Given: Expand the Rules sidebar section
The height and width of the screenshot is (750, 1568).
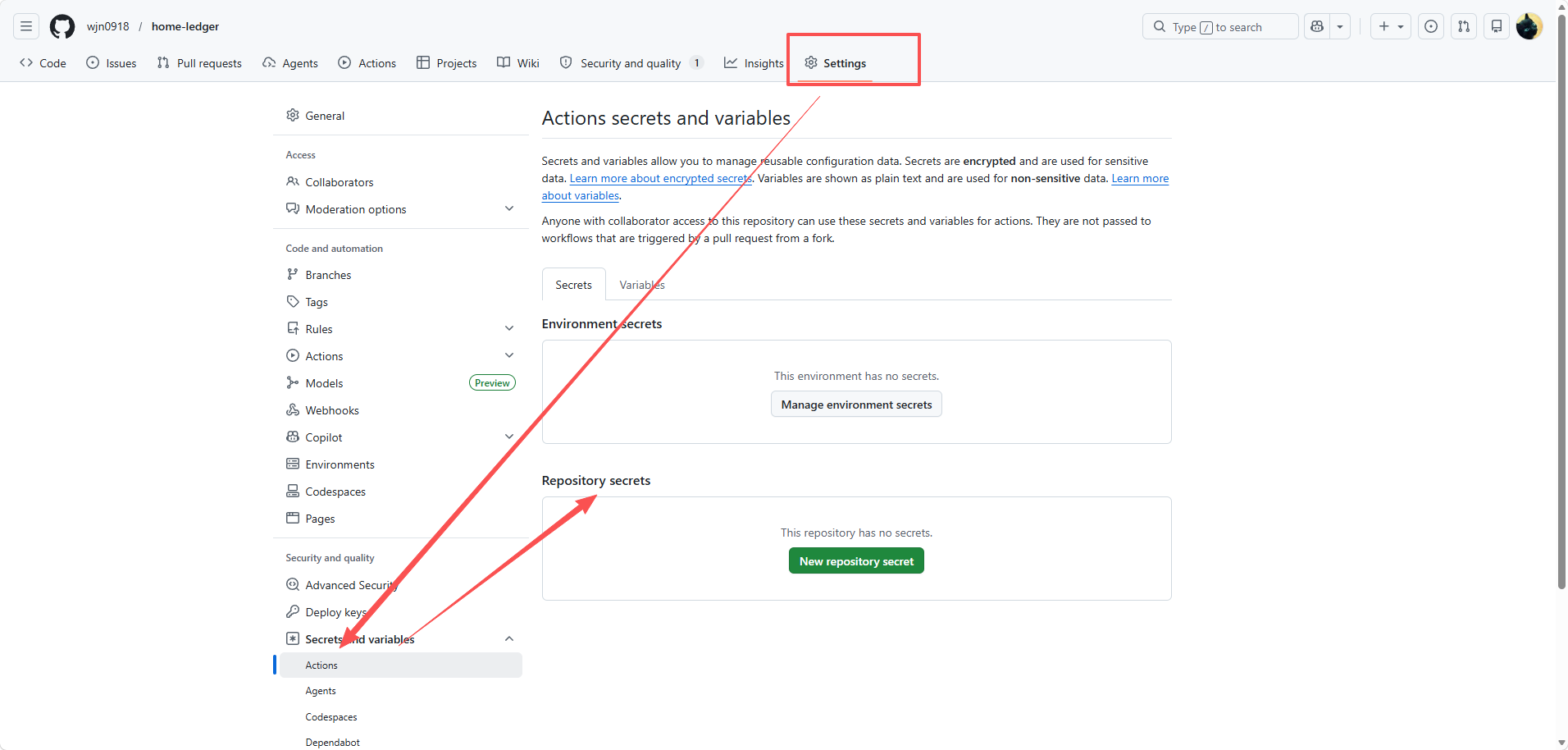Looking at the screenshot, I should tap(401, 329).
